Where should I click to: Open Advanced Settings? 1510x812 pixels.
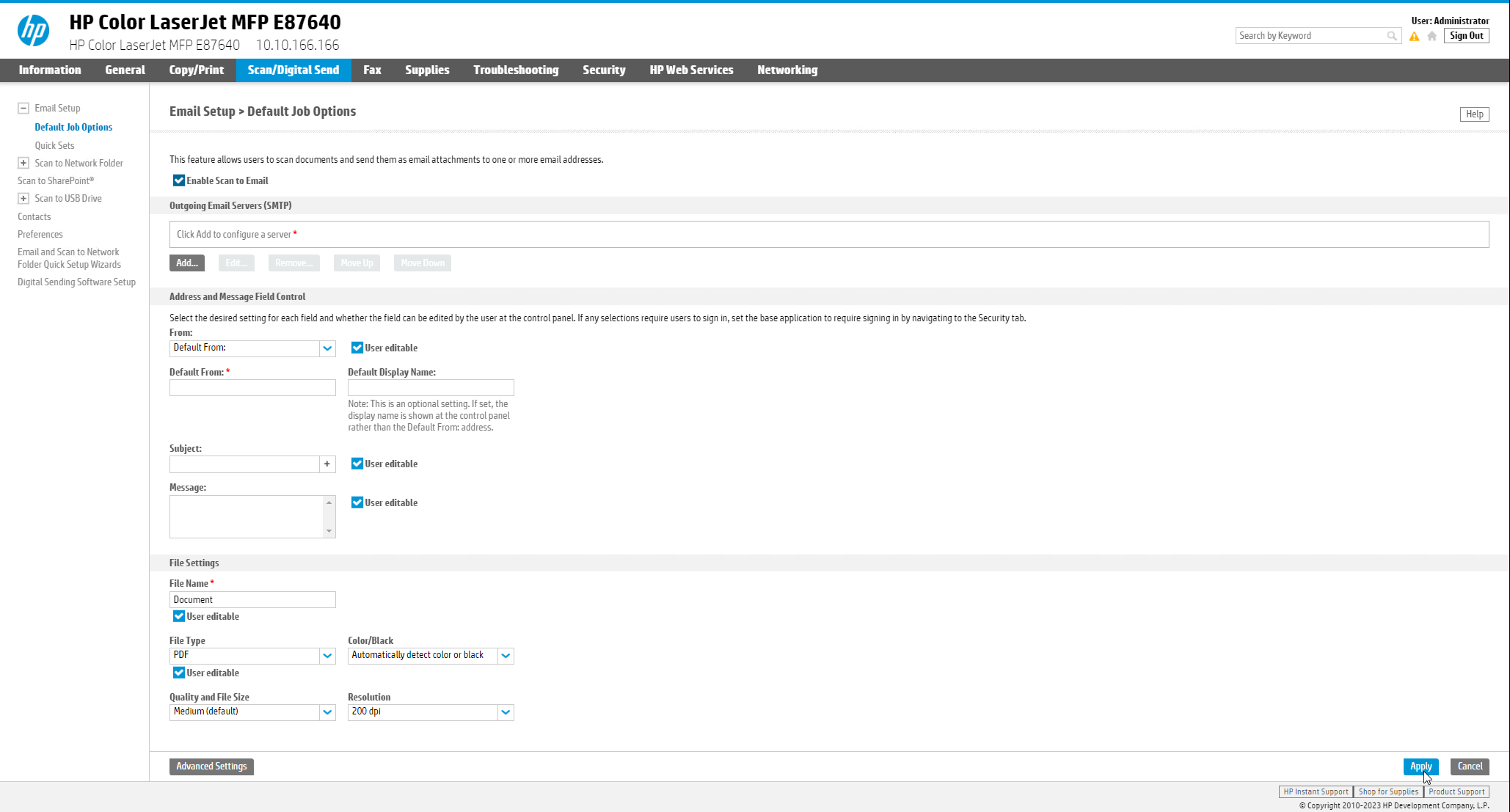[211, 766]
